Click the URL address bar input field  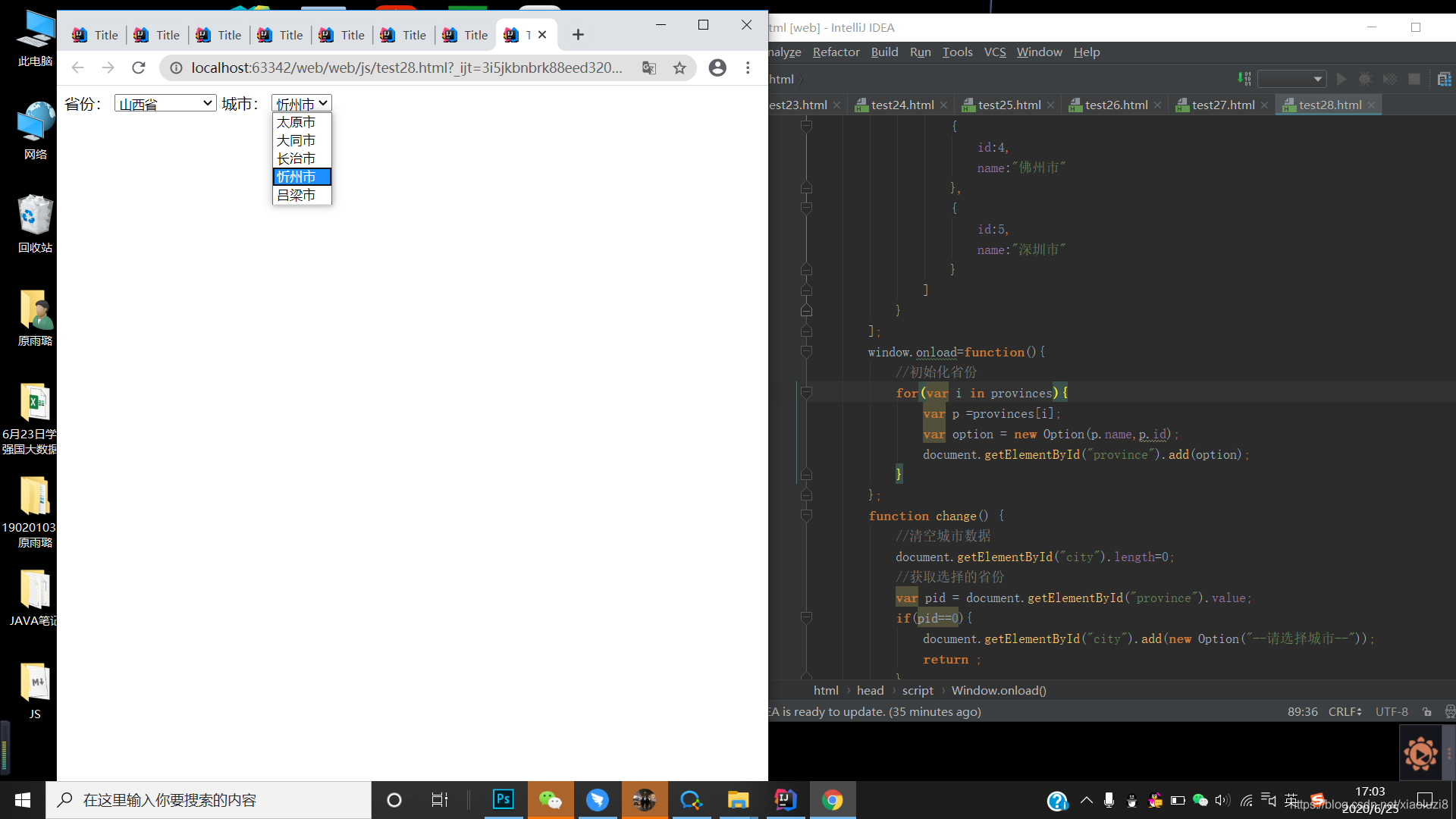(x=409, y=67)
